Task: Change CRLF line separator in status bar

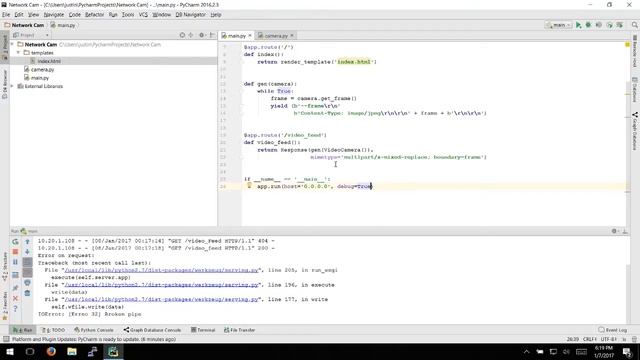Action: pos(590,339)
